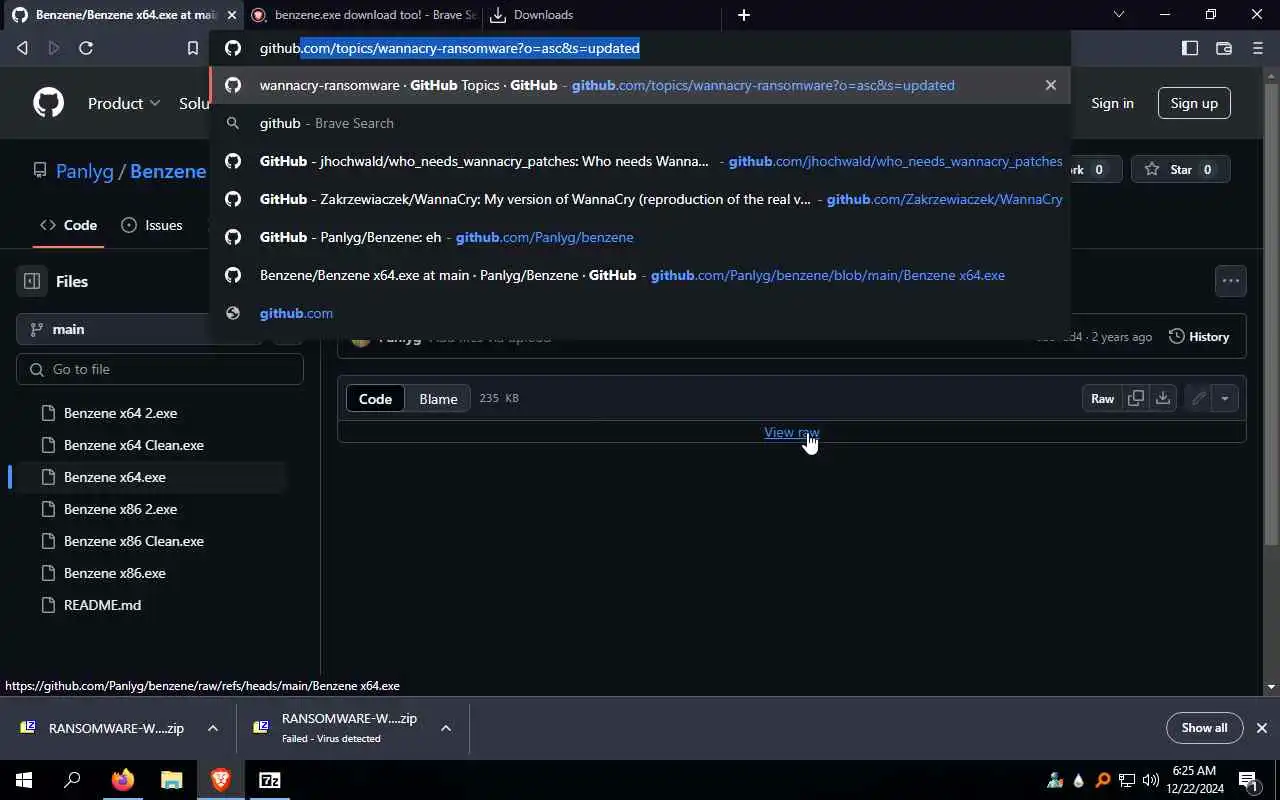Click the browser forward navigation arrow

click(x=54, y=48)
